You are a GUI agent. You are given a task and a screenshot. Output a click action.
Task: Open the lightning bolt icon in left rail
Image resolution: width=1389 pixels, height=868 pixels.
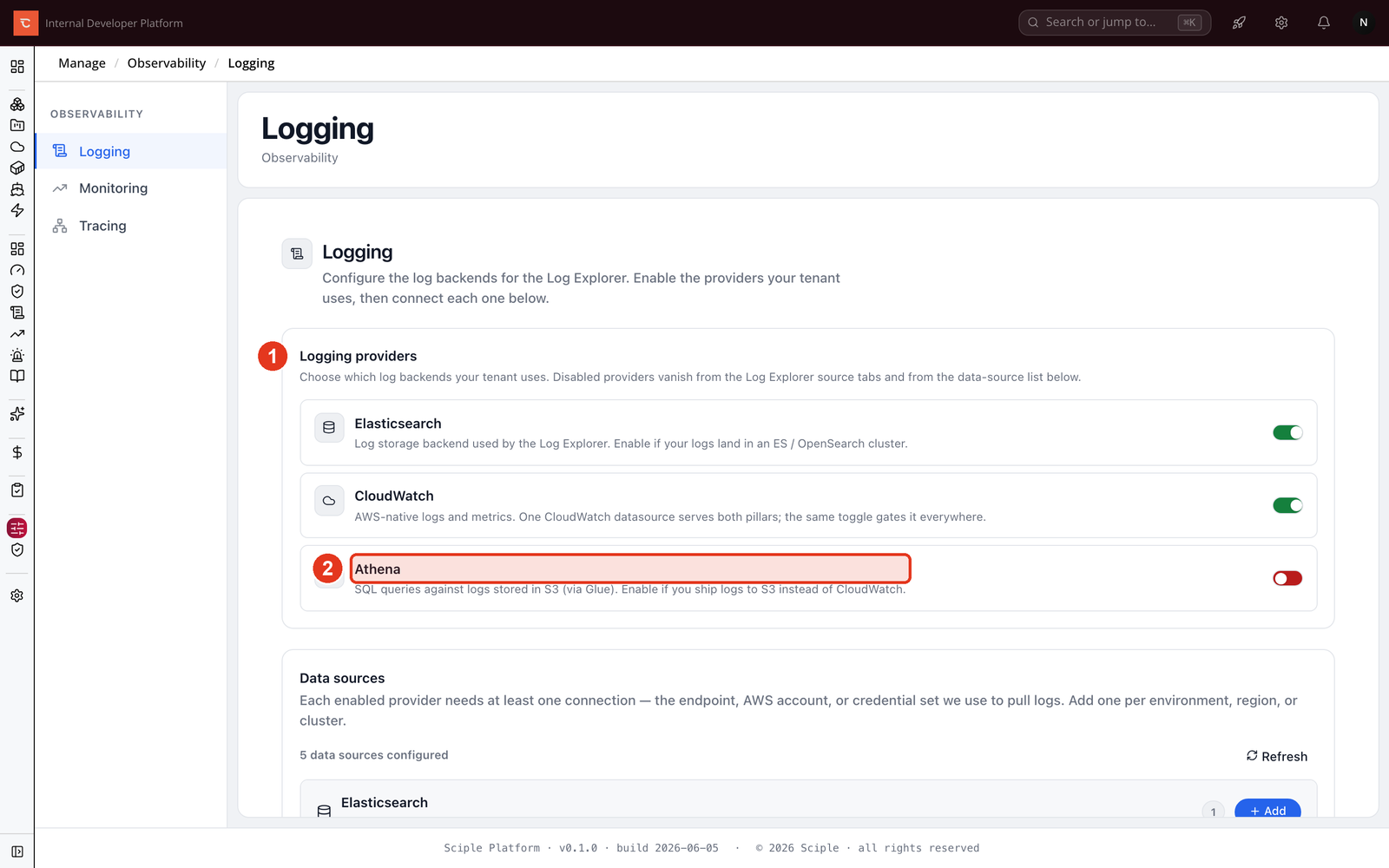point(17,210)
